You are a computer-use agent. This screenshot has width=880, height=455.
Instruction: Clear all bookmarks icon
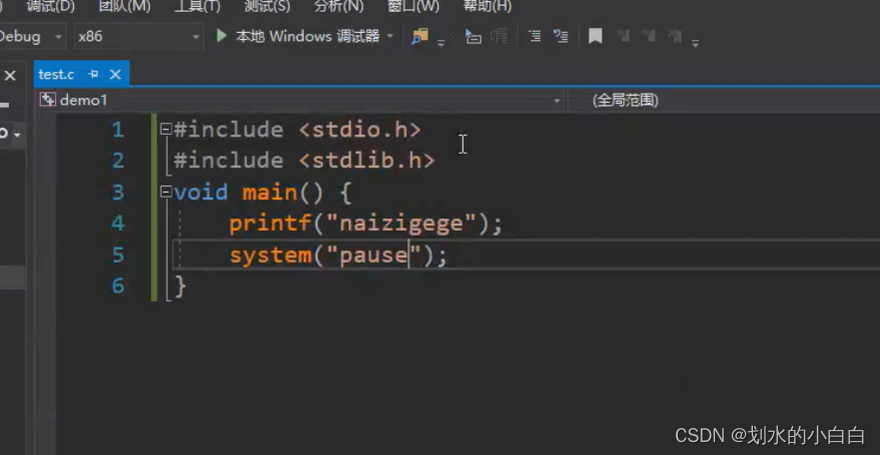click(x=675, y=36)
